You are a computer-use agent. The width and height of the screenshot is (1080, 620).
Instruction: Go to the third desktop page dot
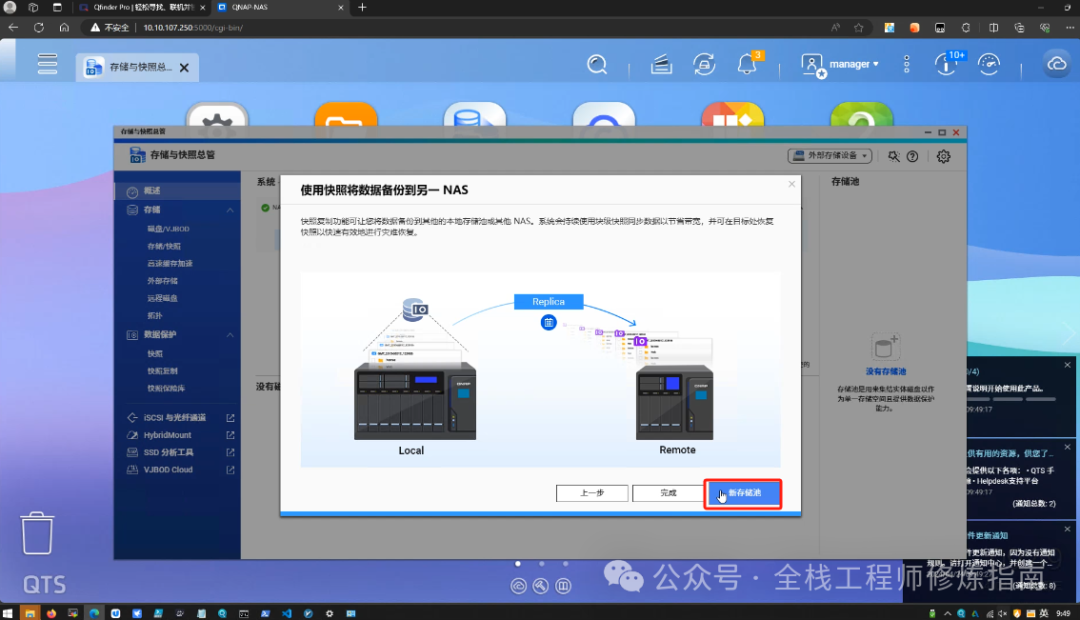pos(565,564)
